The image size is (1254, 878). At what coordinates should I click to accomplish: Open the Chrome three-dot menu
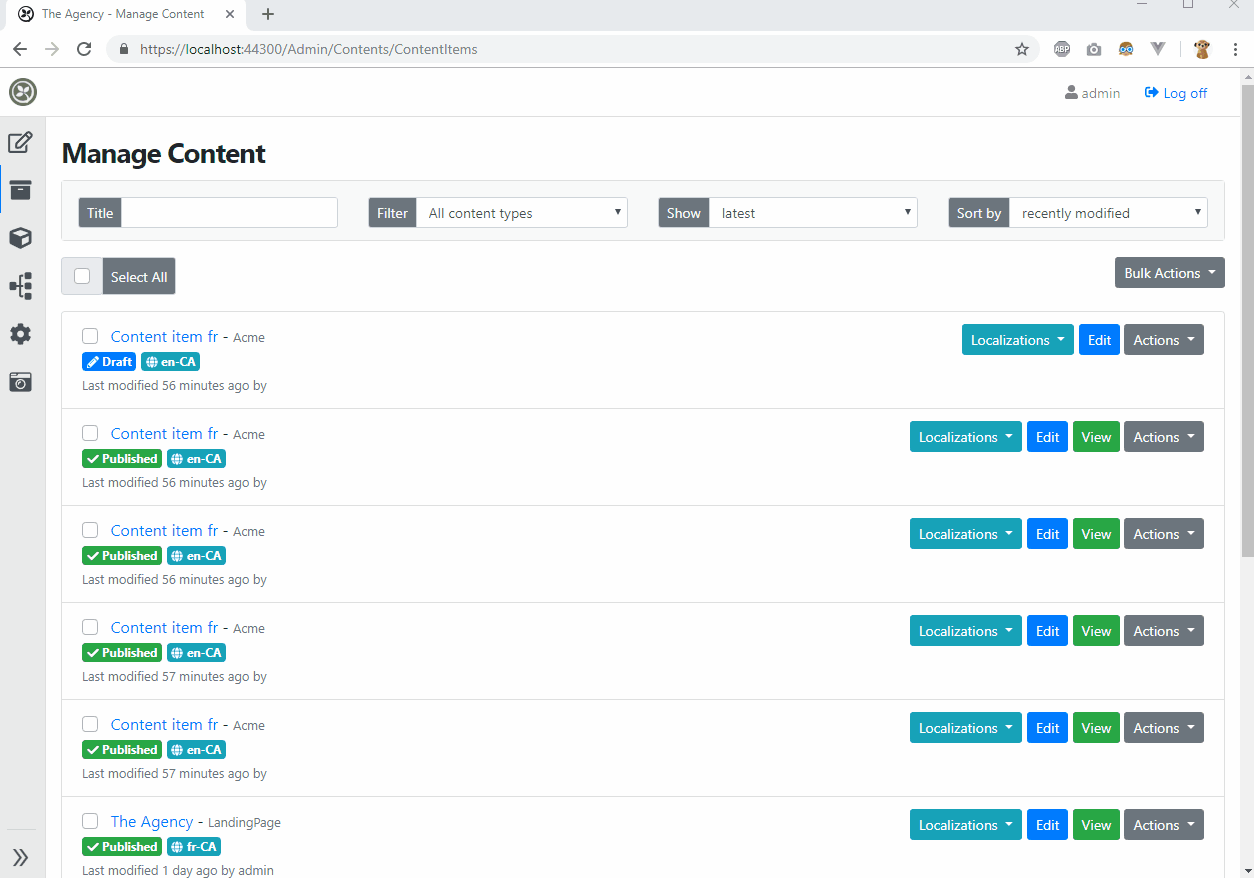coord(1235,49)
